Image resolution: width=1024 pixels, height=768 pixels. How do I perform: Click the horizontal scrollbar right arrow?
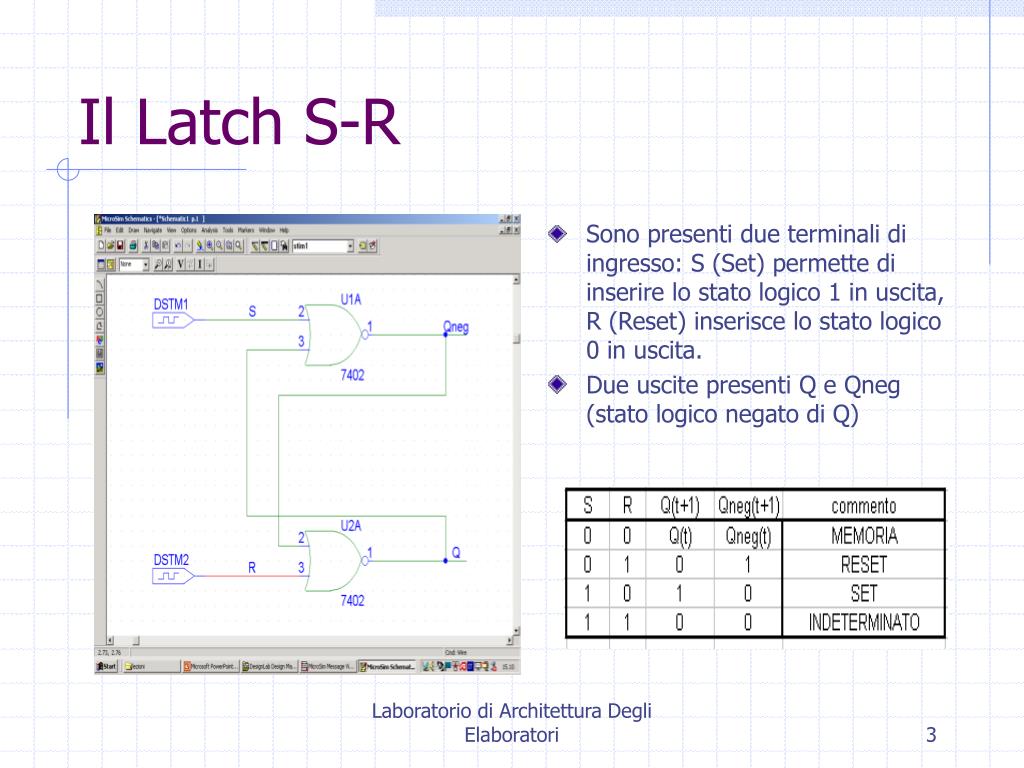point(510,641)
